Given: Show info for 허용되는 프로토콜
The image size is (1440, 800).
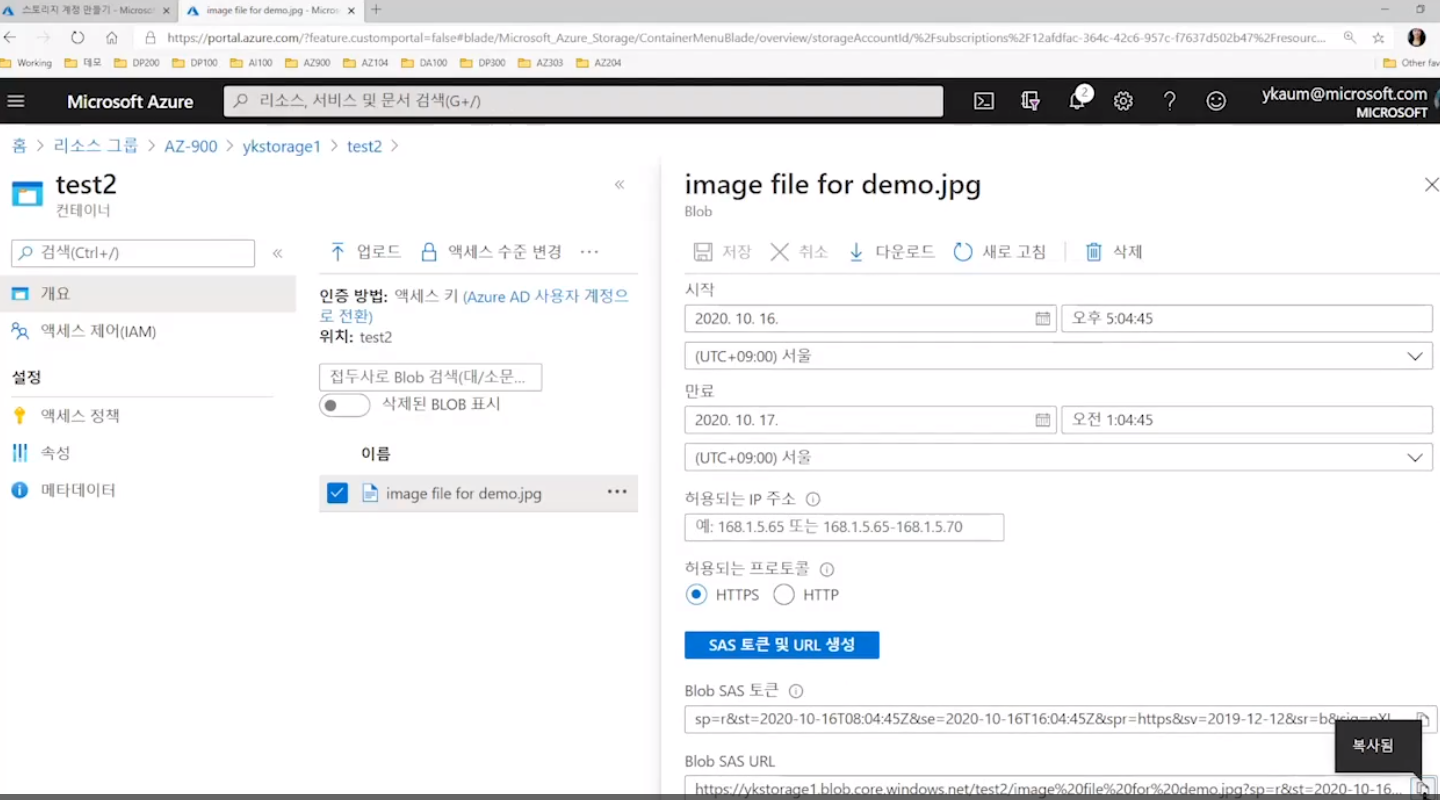Looking at the screenshot, I should coord(827,570).
